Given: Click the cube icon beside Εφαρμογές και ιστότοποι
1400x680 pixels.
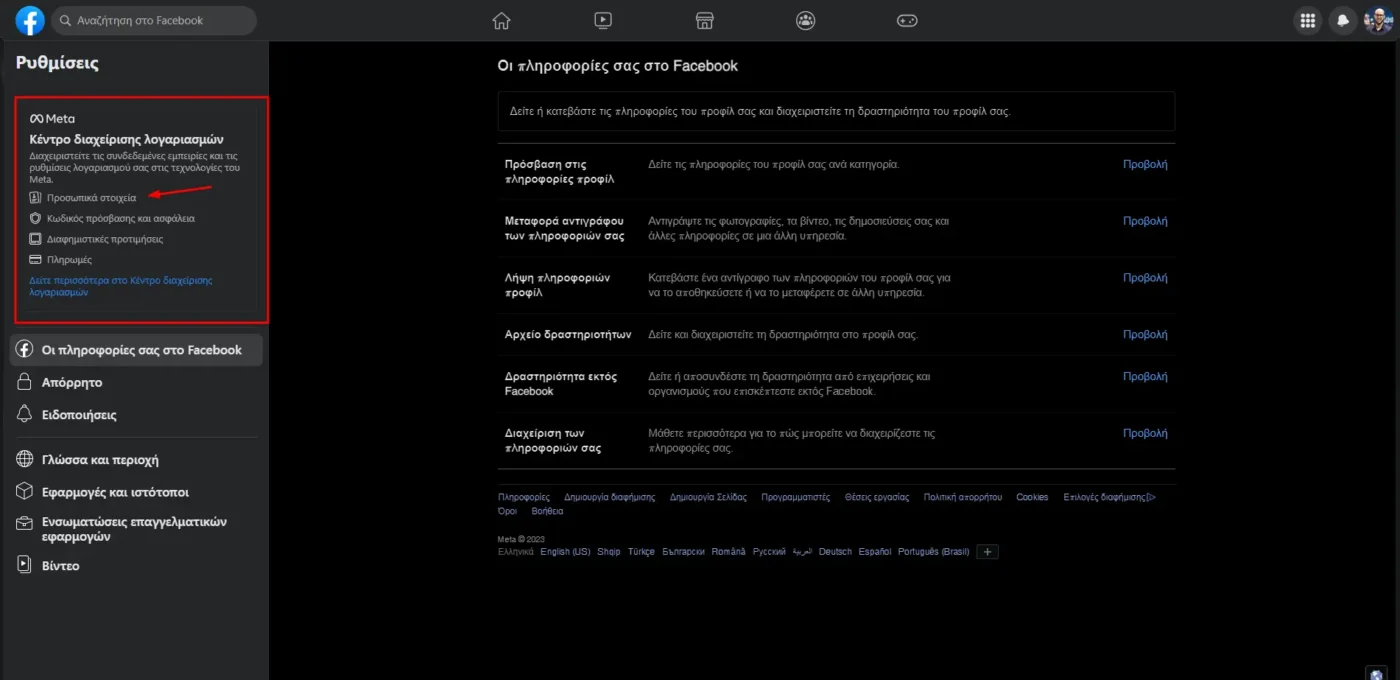Looking at the screenshot, I should (x=25, y=492).
